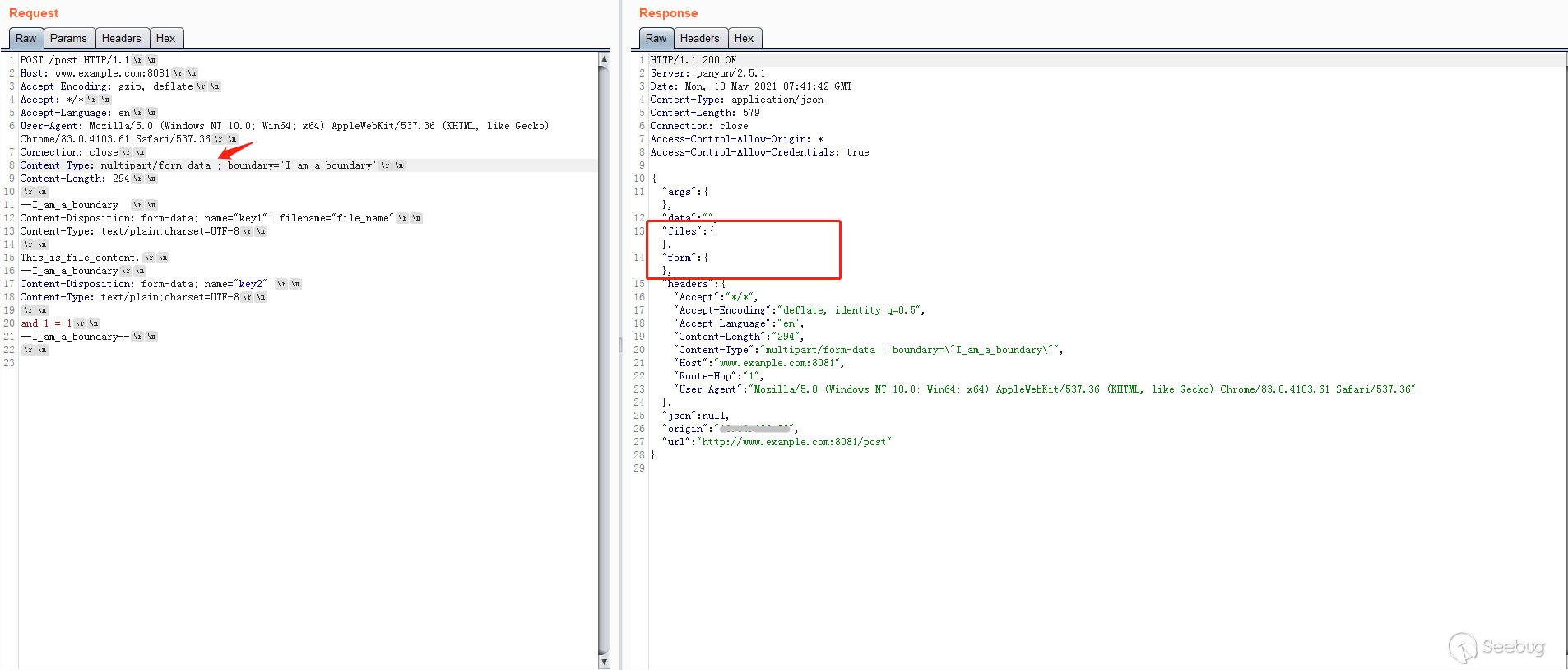The image size is (1568, 670).
Task: Click the 'and 1 = 1' payload line
Action: click(46, 323)
